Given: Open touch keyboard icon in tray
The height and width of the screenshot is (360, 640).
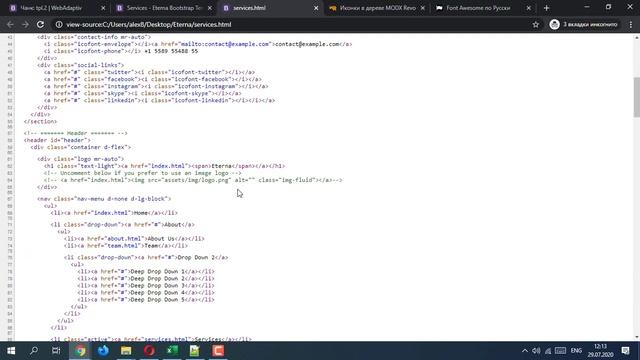Looking at the screenshot, I should click(560, 351).
